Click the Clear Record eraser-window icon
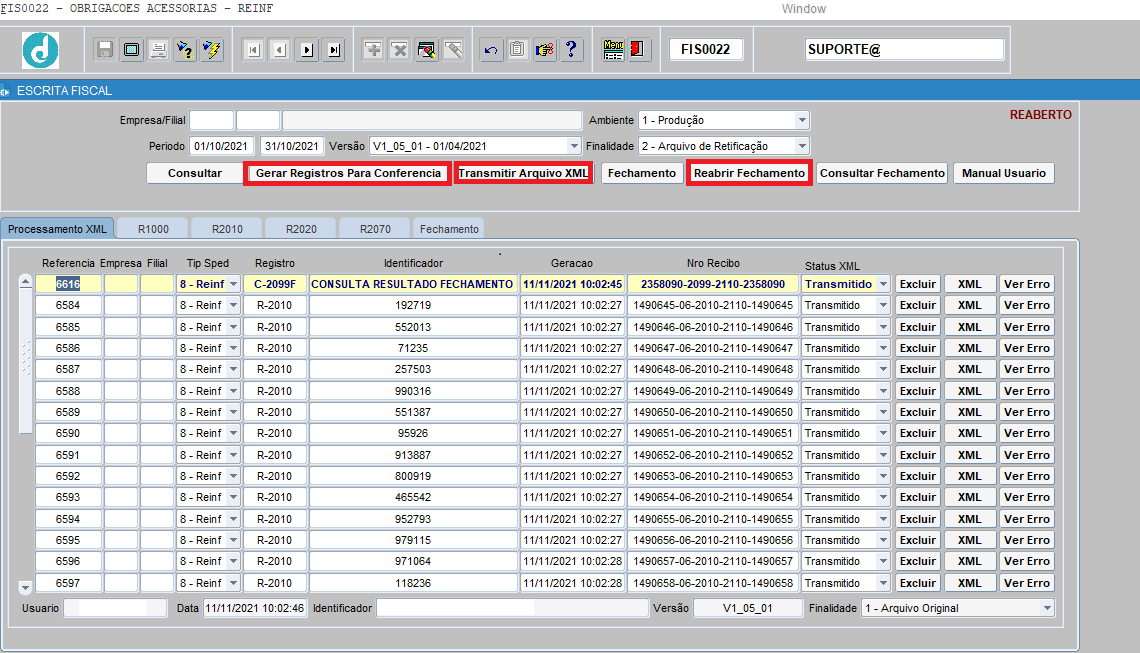Viewport: 1140px width, 653px height. (x=427, y=49)
